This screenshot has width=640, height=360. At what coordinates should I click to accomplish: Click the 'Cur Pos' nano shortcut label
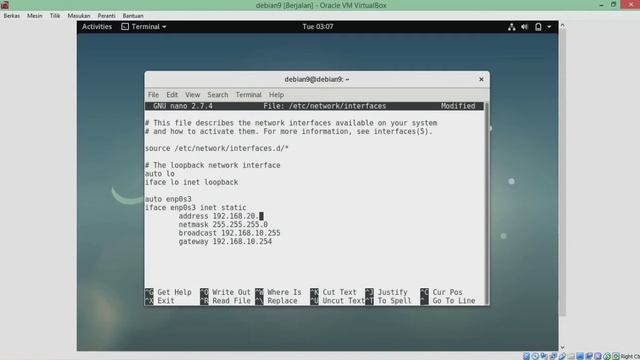[447, 292]
